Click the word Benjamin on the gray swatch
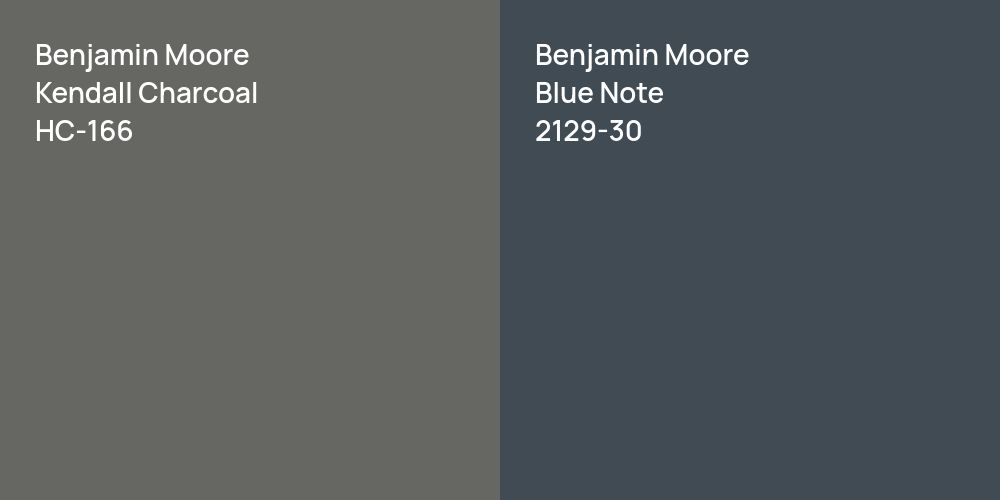Image resolution: width=1000 pixels, height=500 pixels. [96, 55]
